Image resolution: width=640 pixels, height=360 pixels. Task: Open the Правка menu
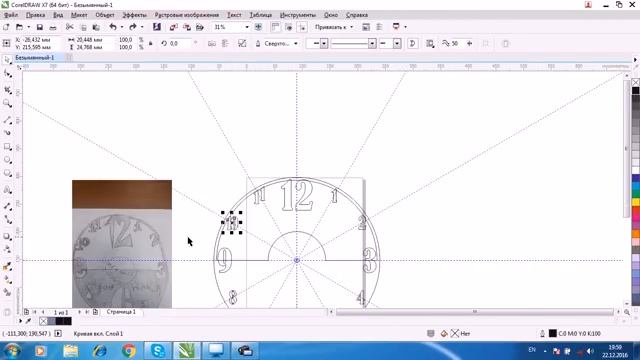tap(36, 15)
